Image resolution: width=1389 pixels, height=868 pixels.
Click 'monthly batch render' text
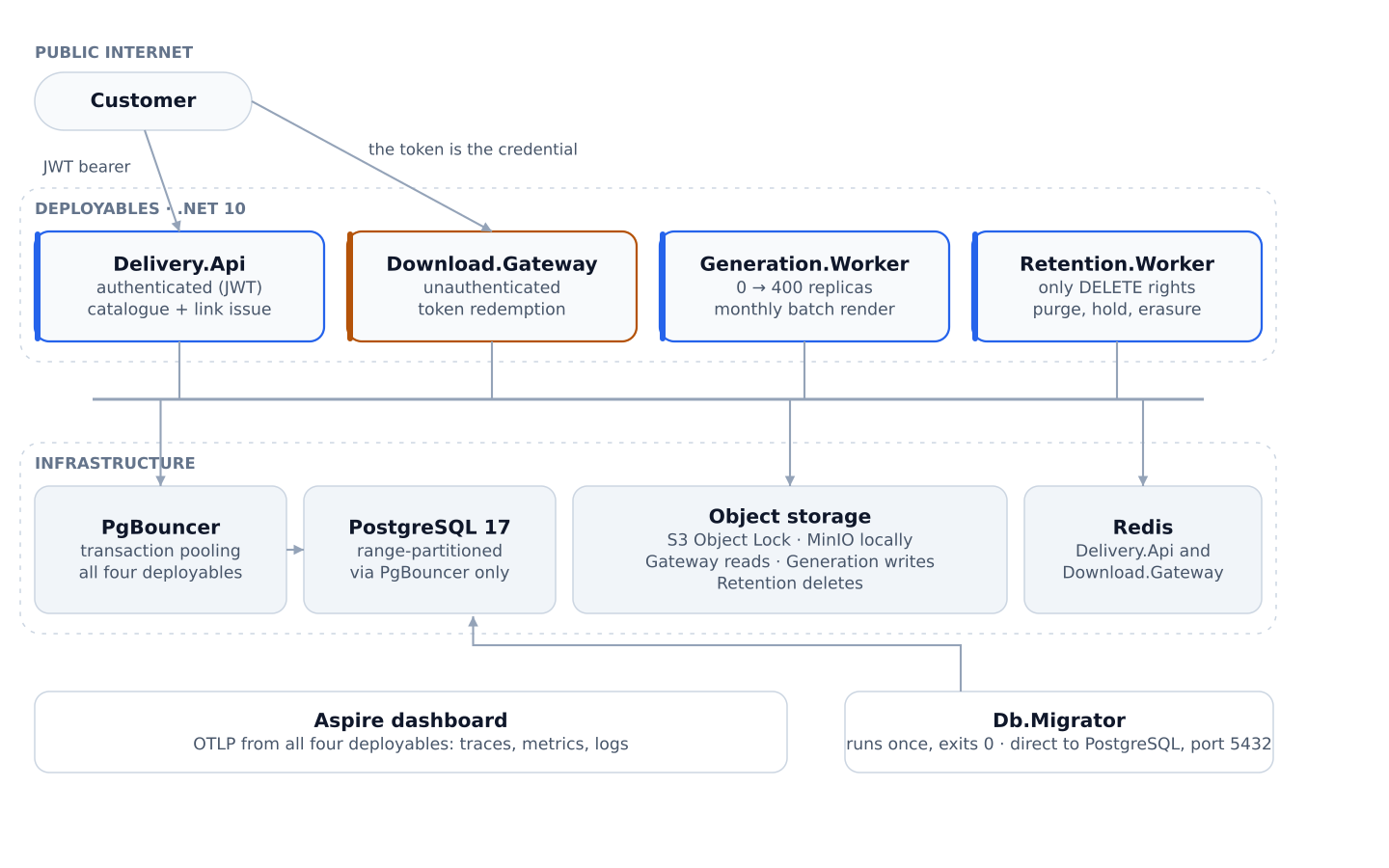[x=804, y=310]
